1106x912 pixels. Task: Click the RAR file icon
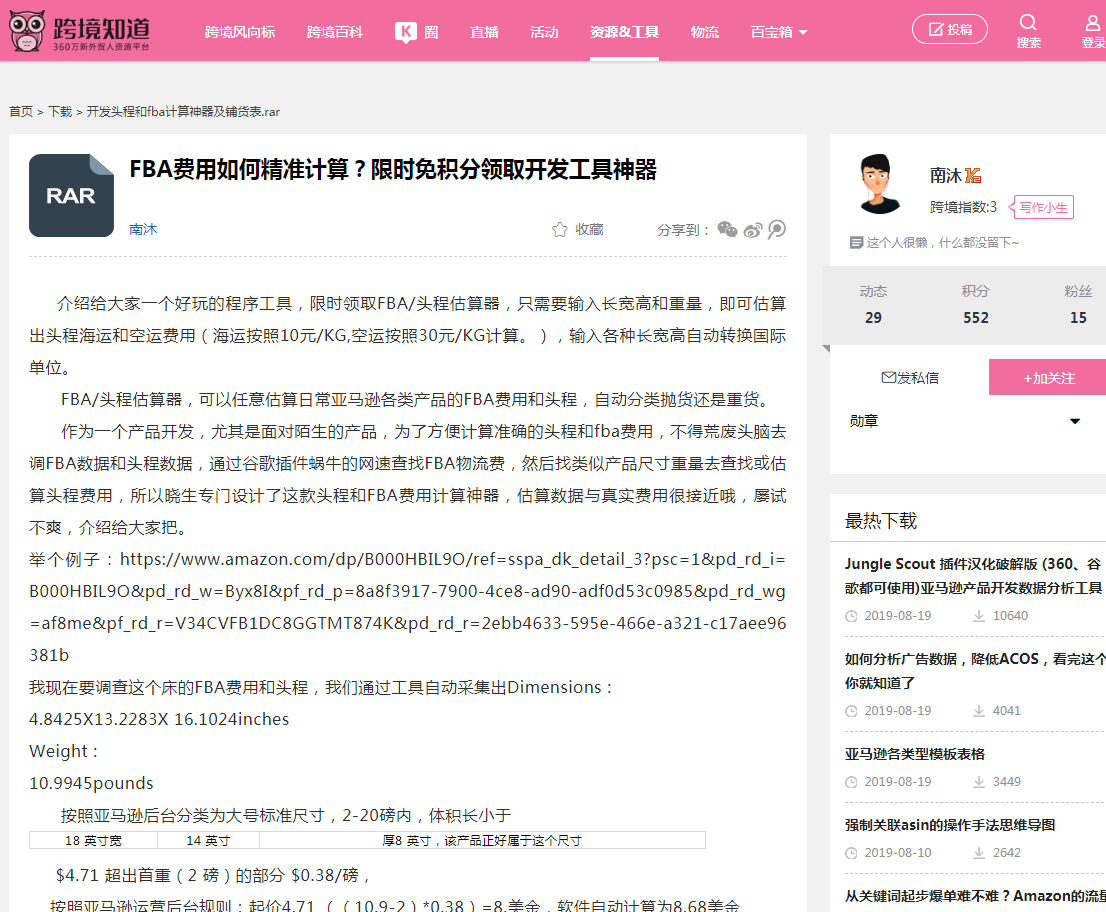point(71,195)
